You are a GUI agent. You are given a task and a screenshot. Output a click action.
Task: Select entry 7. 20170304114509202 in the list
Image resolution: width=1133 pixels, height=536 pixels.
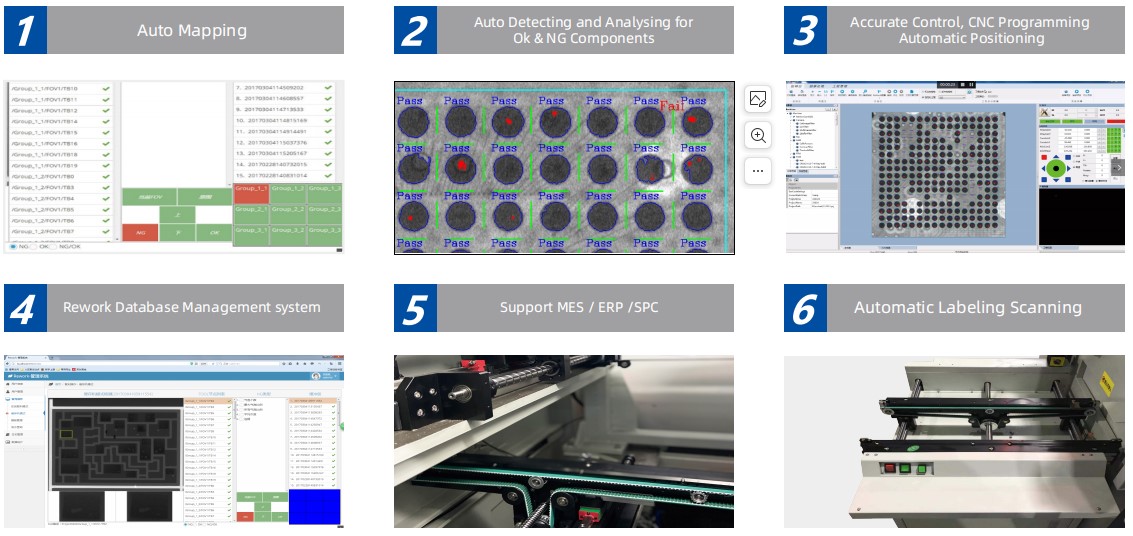277,89
